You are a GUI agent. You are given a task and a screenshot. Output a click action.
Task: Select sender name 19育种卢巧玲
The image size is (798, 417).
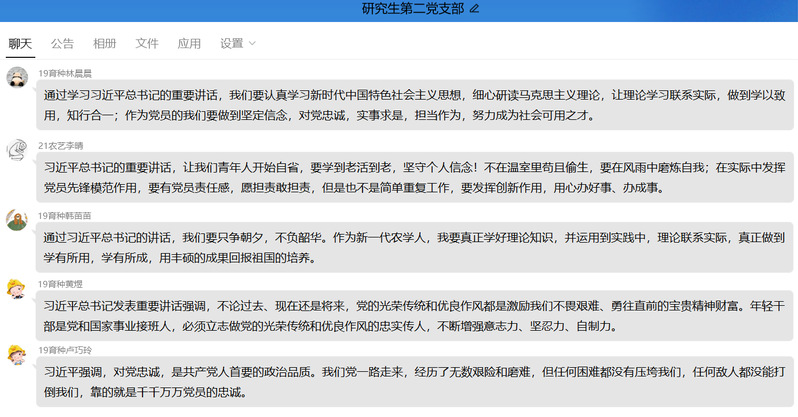[x=65, y=350]
